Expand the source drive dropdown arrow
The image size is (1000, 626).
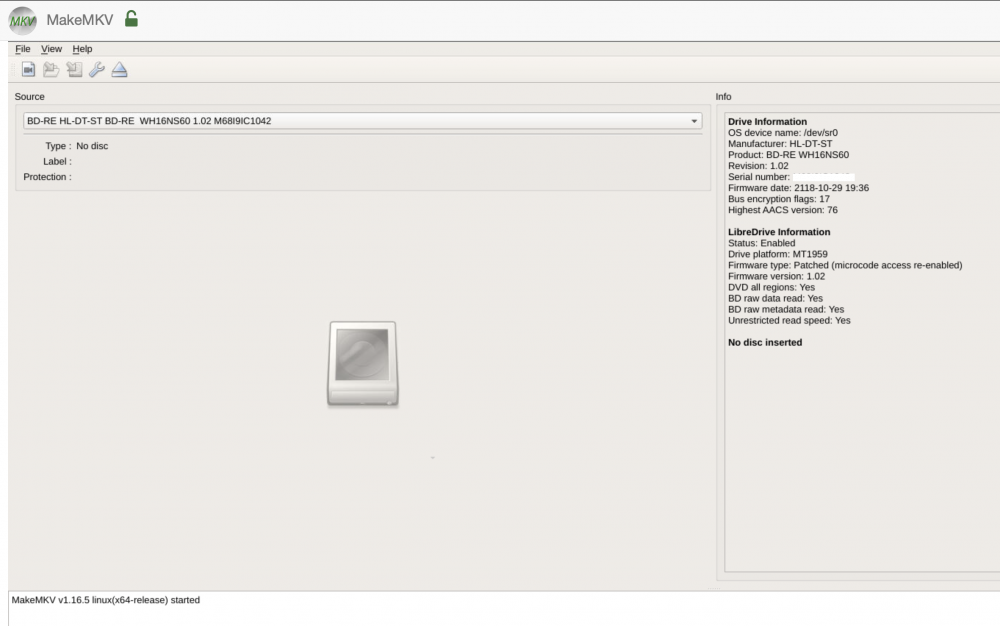(694, 121)
